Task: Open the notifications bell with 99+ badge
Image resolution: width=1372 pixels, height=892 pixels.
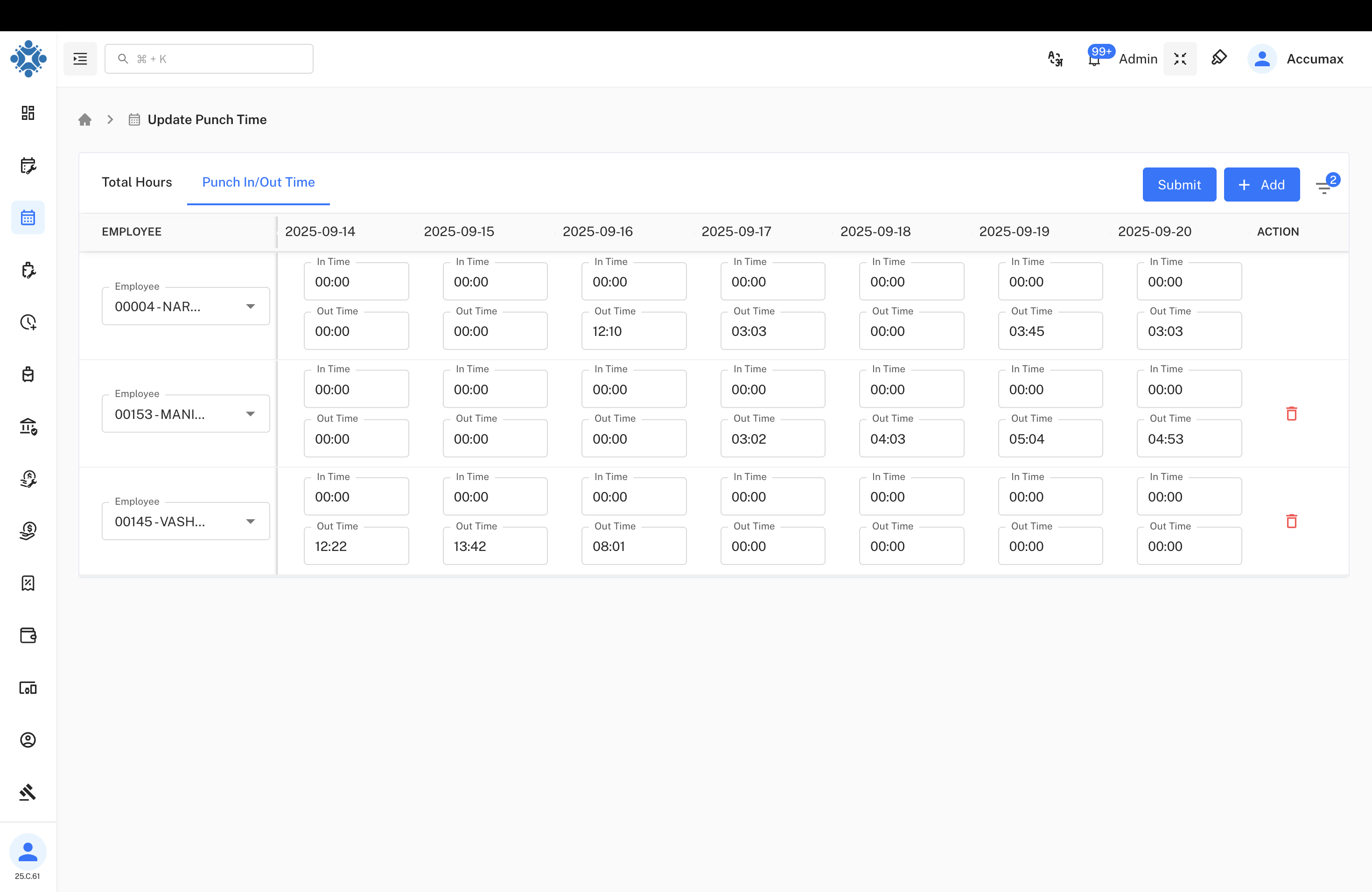Action: tap(1093, 59)
